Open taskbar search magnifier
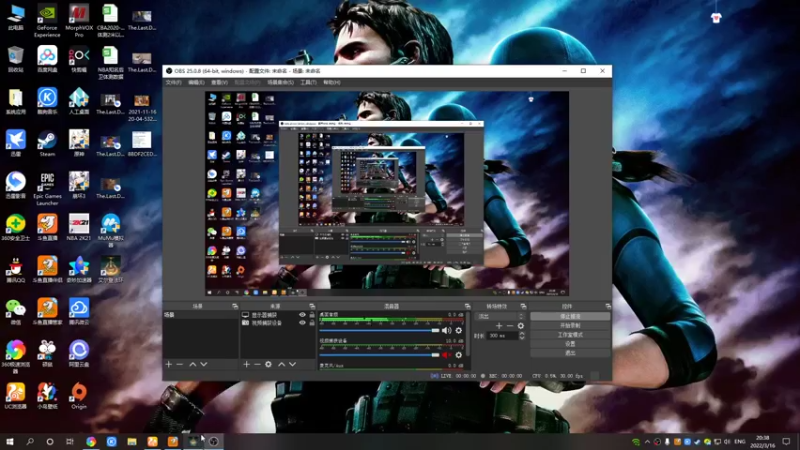 click(30, 441)
